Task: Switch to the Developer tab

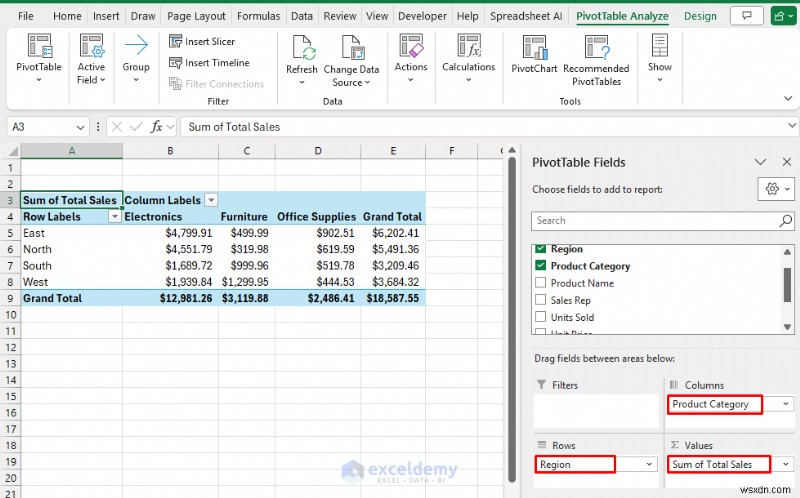Action: pos(422,16)
